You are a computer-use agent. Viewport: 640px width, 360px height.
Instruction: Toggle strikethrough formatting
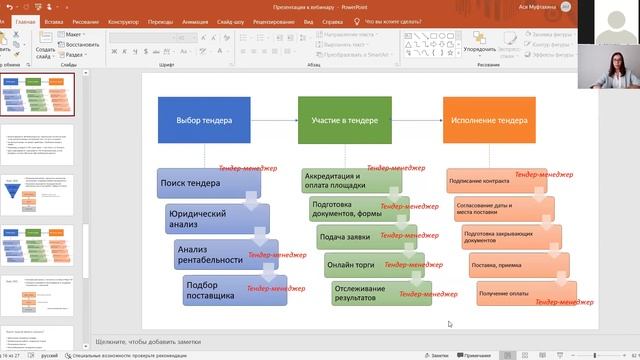(156, 51)
